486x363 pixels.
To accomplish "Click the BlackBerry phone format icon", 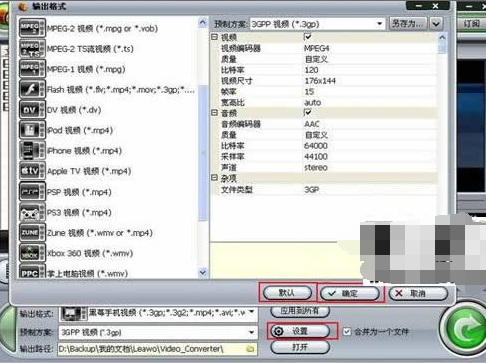I will click(x=74, y=313).
